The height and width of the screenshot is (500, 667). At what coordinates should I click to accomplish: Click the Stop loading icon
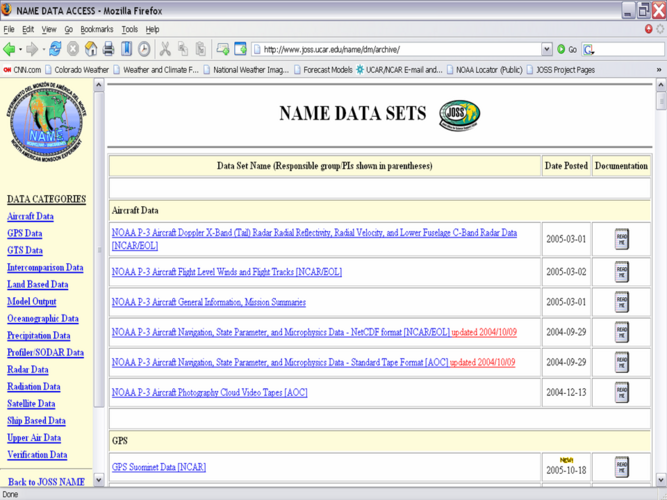73,49
